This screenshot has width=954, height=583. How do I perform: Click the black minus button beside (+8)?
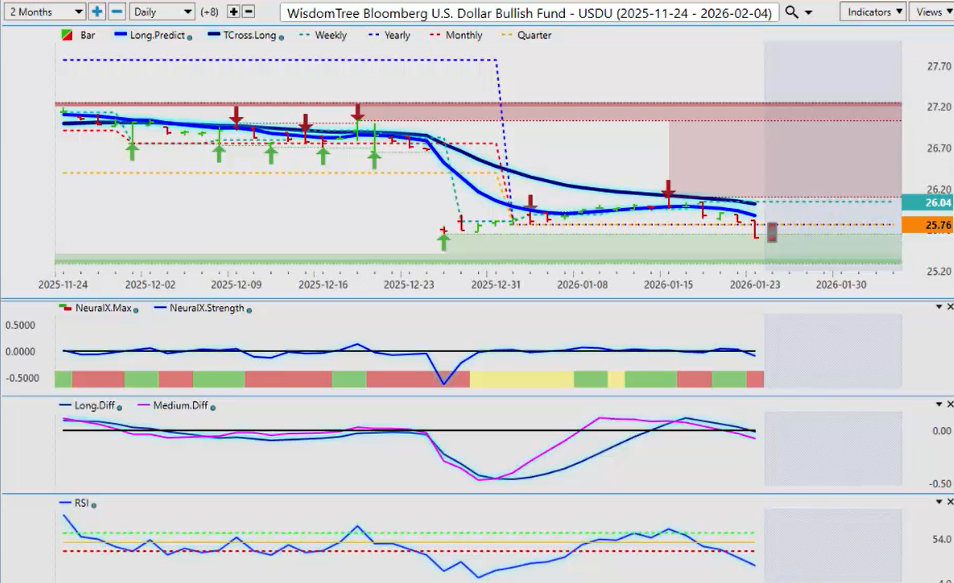point(248,12)
